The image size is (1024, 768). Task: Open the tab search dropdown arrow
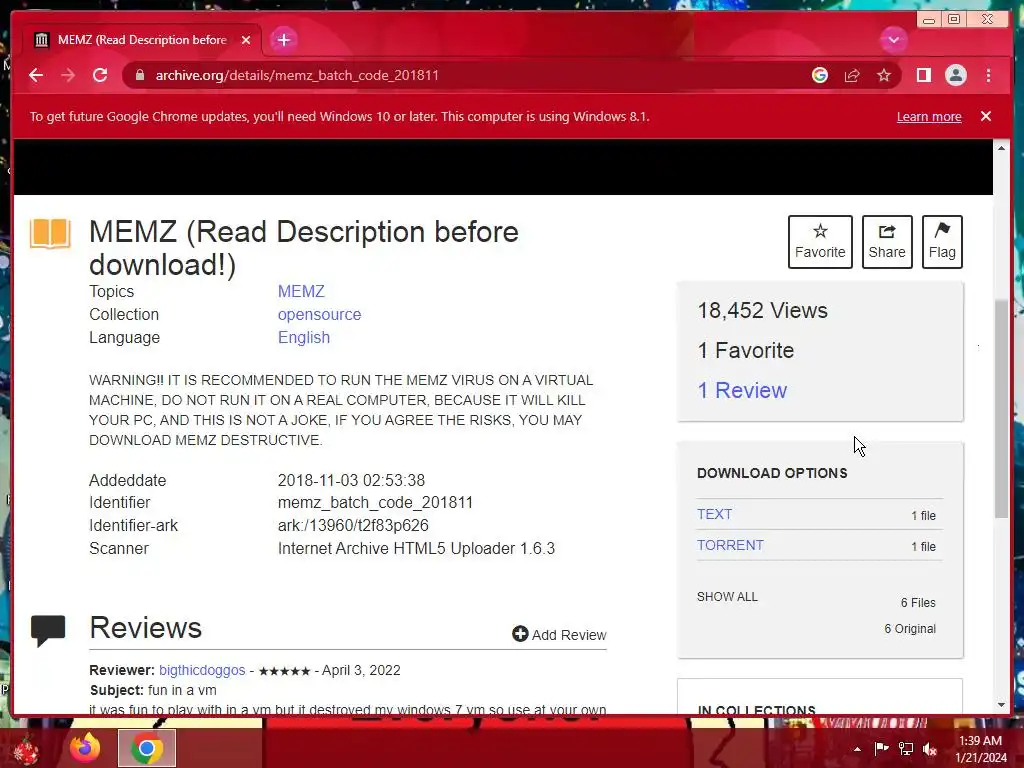point(893,40)
